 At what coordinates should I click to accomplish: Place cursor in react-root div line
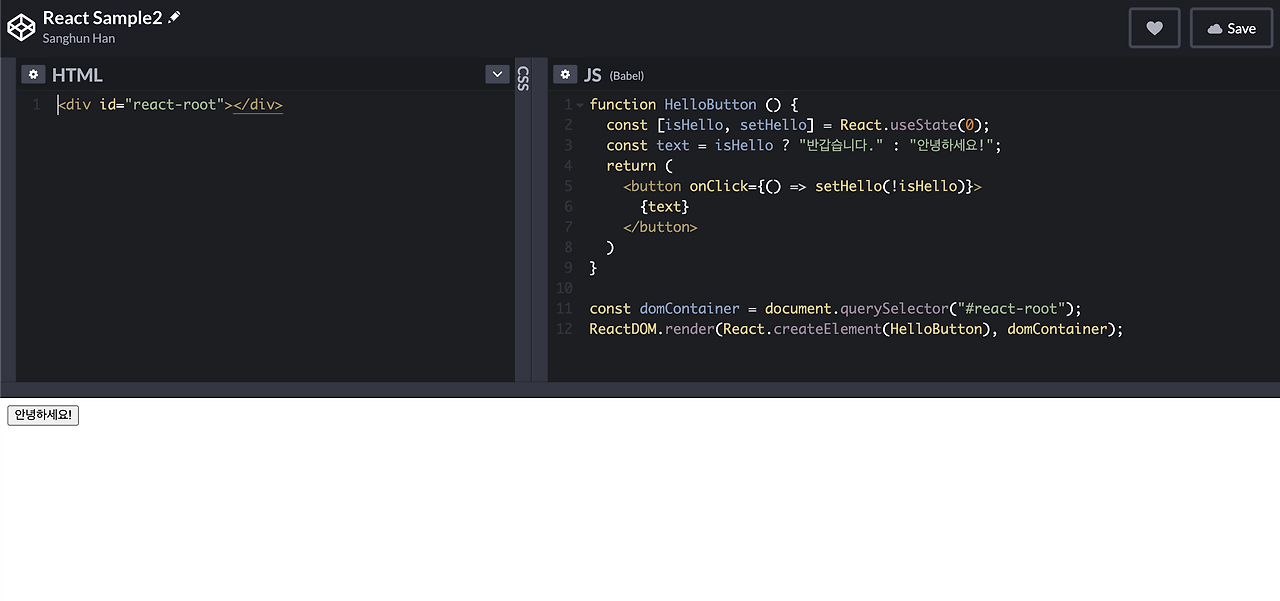[x=170, y=104]
